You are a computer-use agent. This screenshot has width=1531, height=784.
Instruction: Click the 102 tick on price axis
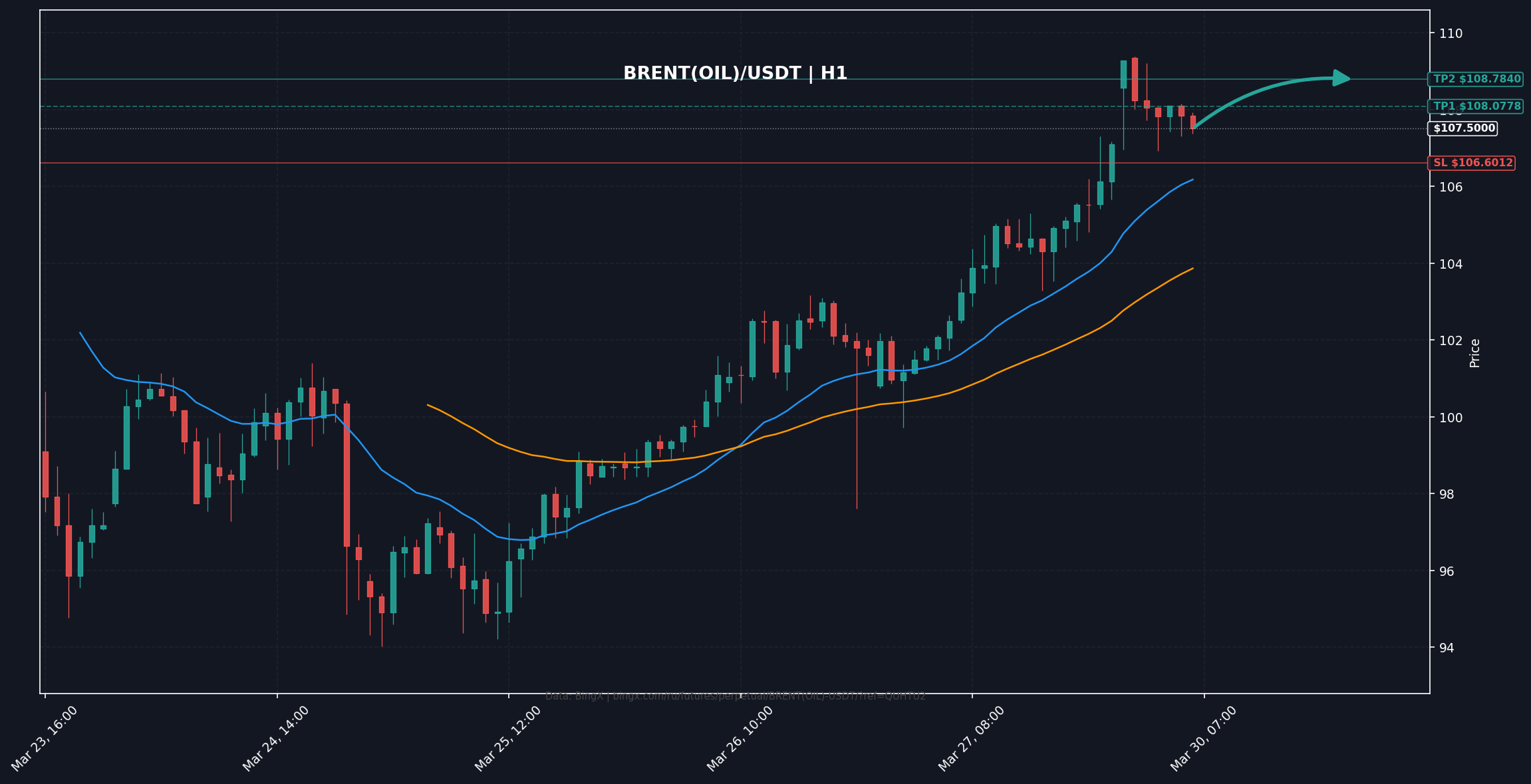(x=1451, y=340)
